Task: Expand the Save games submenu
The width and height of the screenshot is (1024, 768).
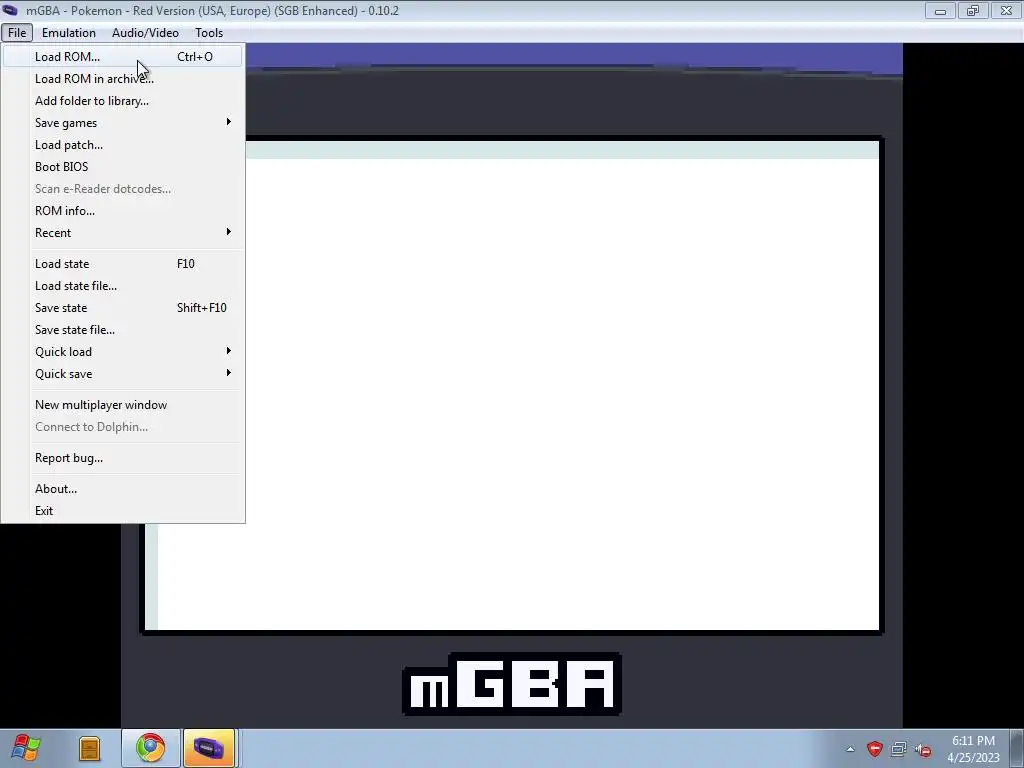Action: (x=123, y=123)
